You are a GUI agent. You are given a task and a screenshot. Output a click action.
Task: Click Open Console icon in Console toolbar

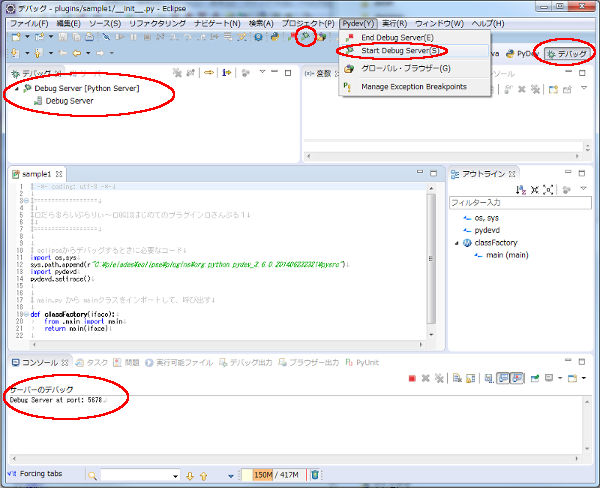pyautogui.click(x=572, y=379)
